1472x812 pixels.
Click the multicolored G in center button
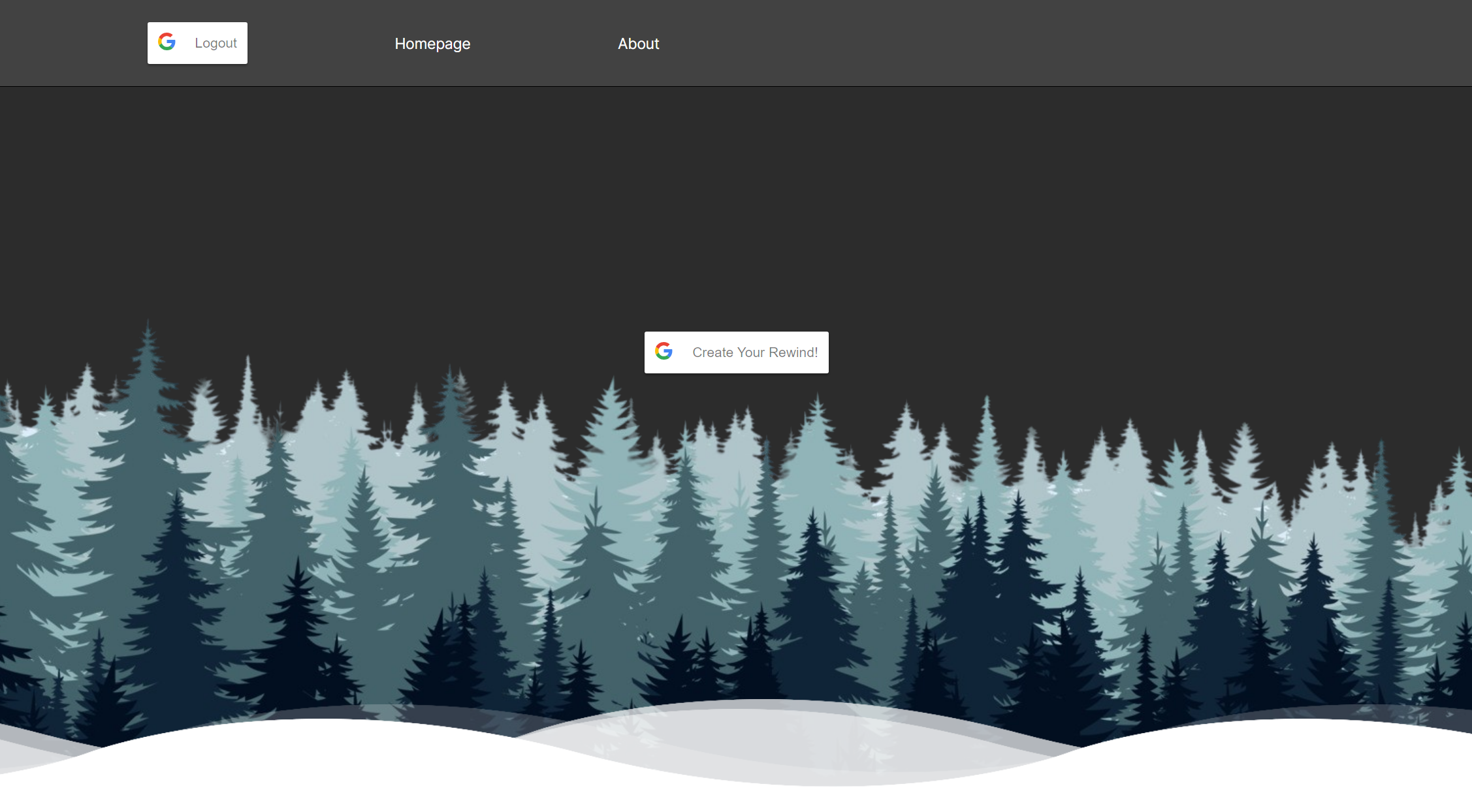pyautogui.click(x=664, y=352)
